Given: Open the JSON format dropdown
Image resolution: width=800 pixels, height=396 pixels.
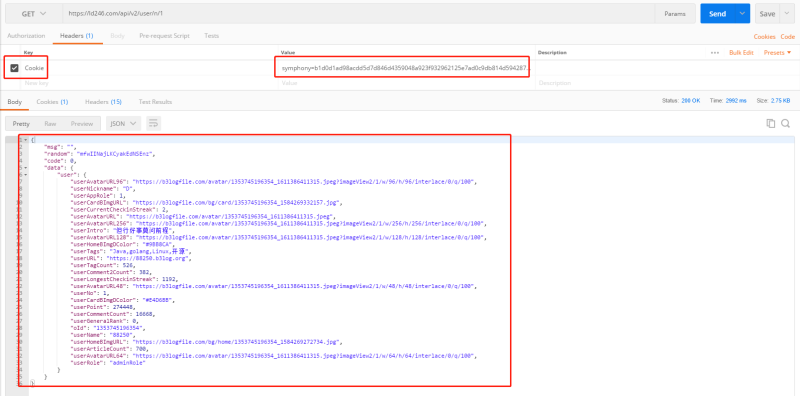Looking at the screenshot, I should tap(123, 123).
